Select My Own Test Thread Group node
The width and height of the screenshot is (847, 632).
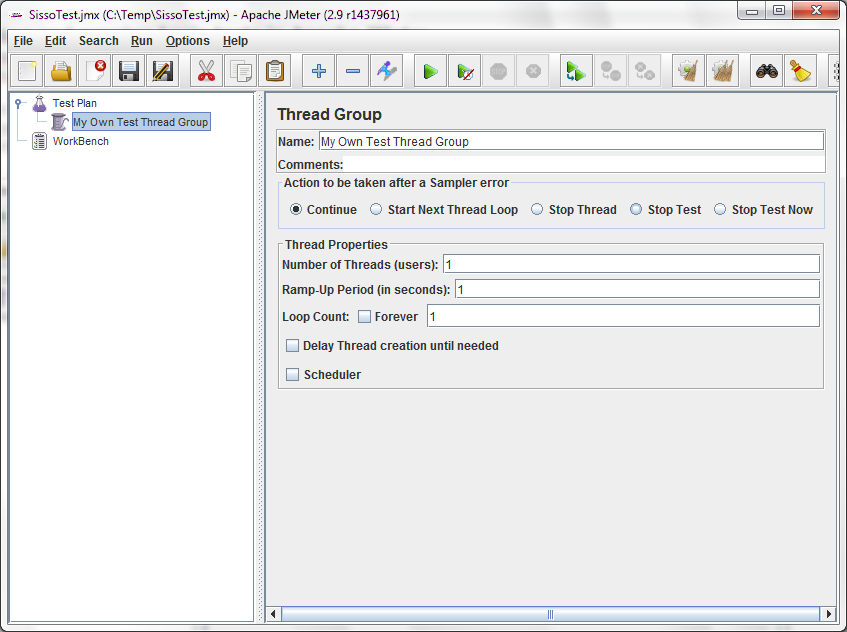pyautogui.click(x=141, y=122)
